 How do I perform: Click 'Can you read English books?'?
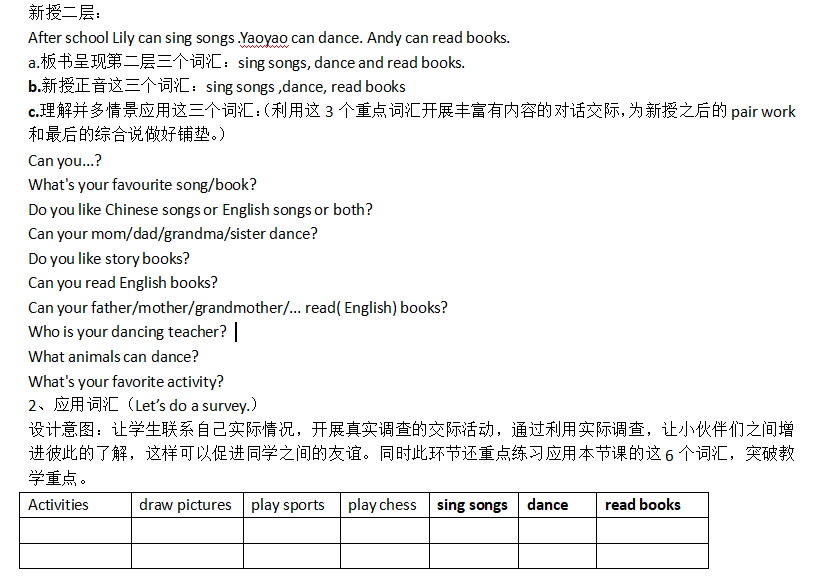[x=123, y=283]
